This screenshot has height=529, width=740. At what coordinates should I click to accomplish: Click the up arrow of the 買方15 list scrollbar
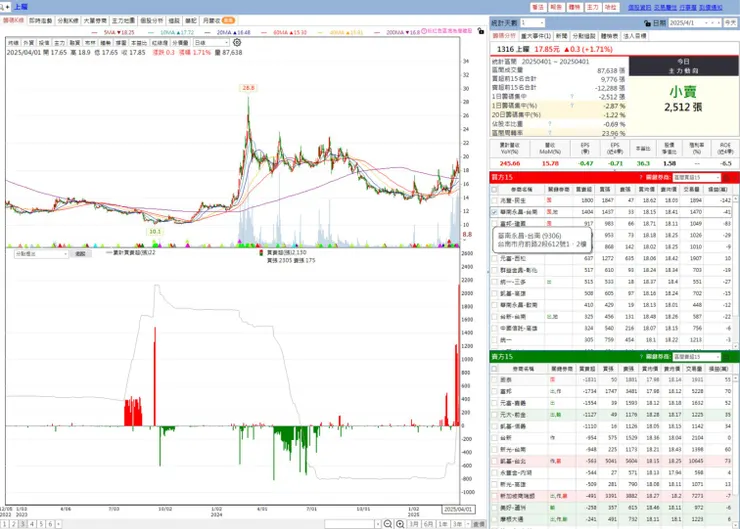[736, 200]
